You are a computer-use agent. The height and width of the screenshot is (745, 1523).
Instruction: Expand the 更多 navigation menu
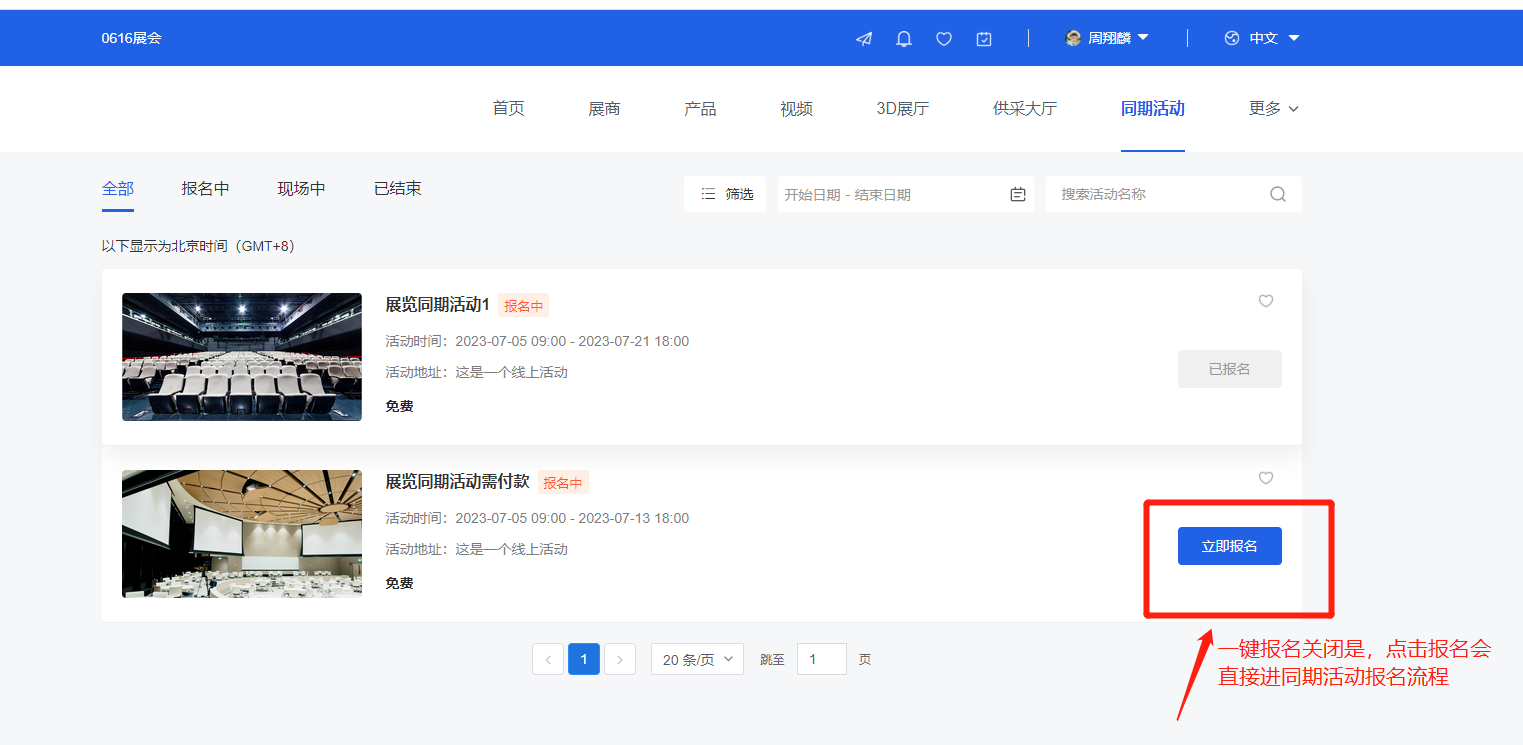pos(1272,108)
